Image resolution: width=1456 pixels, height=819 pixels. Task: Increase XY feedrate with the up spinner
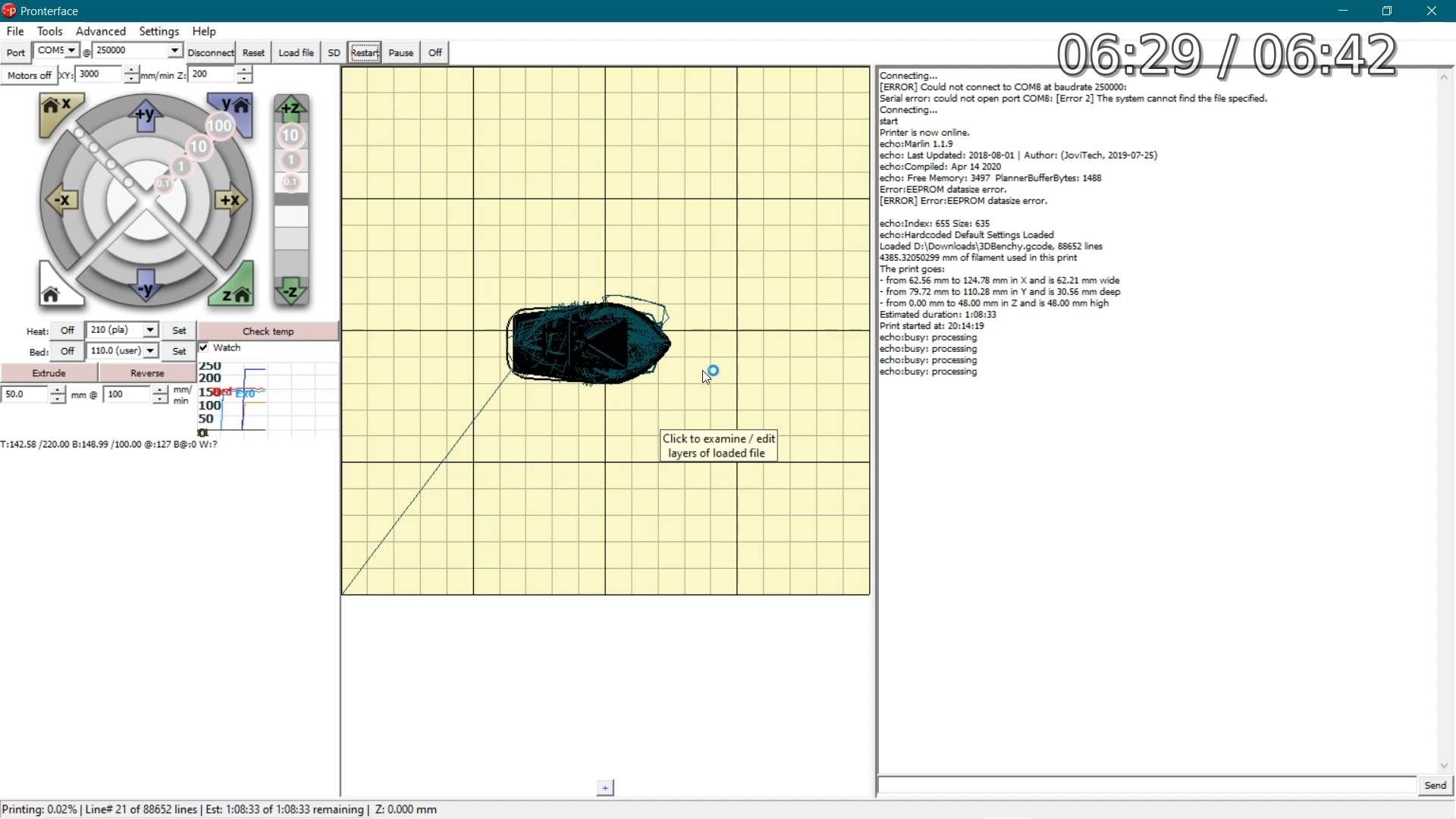[132, 70]
